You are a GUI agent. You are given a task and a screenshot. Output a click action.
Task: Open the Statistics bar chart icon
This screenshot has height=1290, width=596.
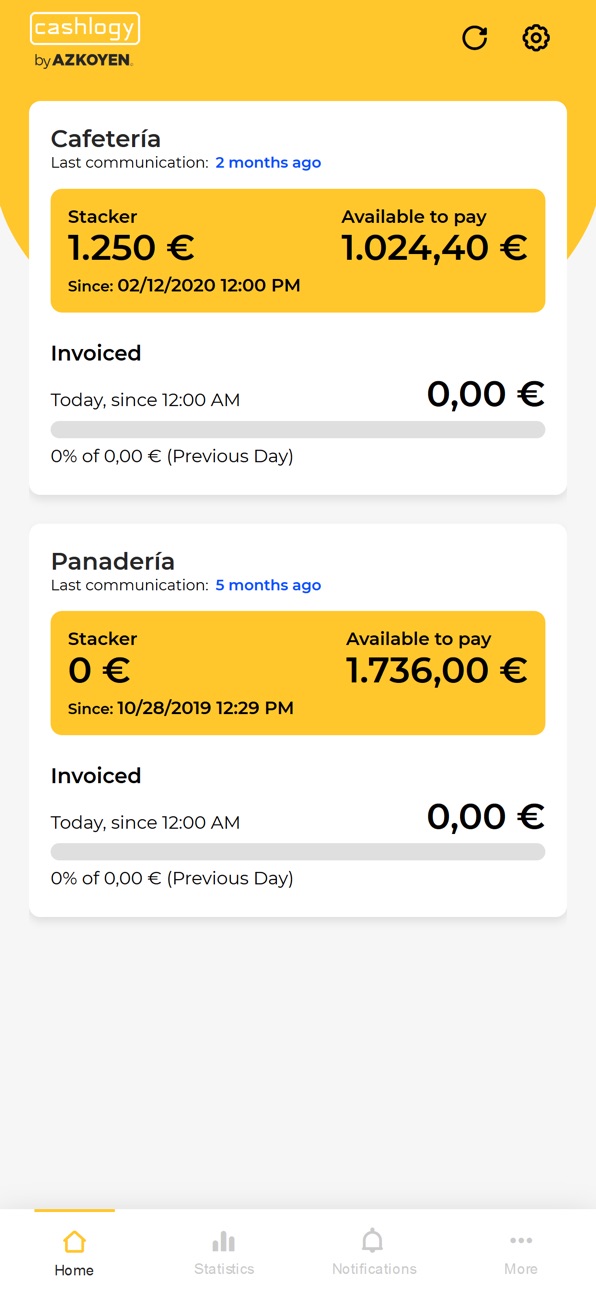pyautogui.click(x=224, y=1241)
